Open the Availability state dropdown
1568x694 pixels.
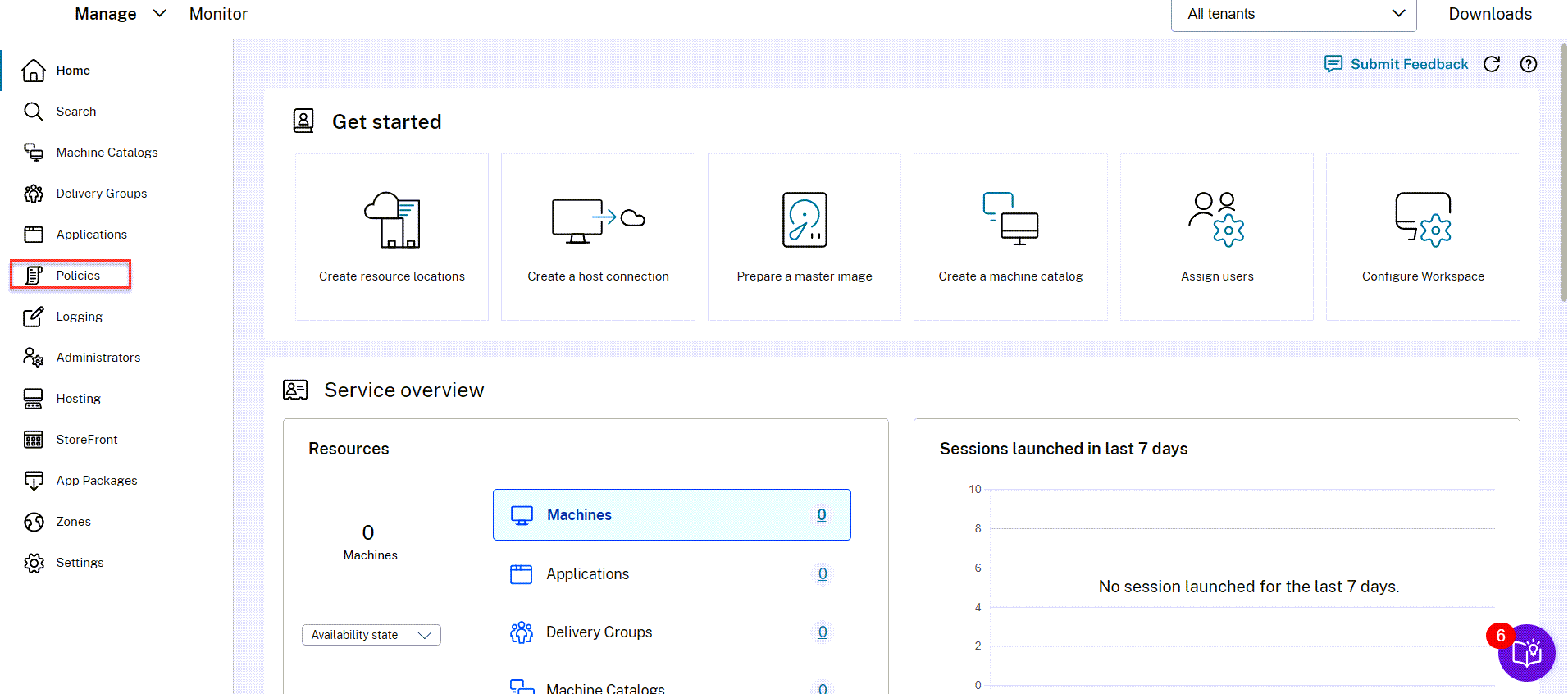371,635
